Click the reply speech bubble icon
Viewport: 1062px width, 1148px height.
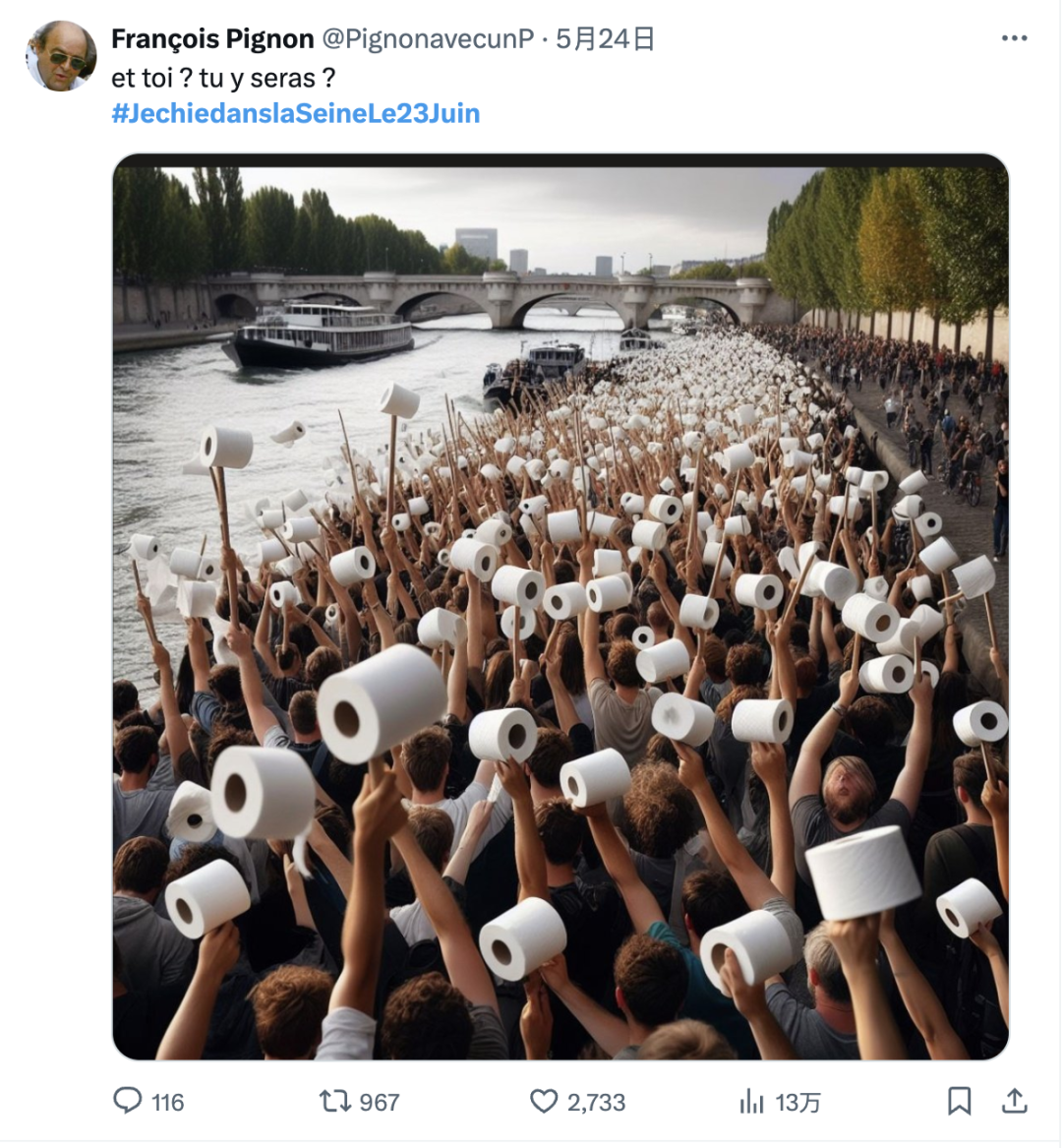(128, 1101)
